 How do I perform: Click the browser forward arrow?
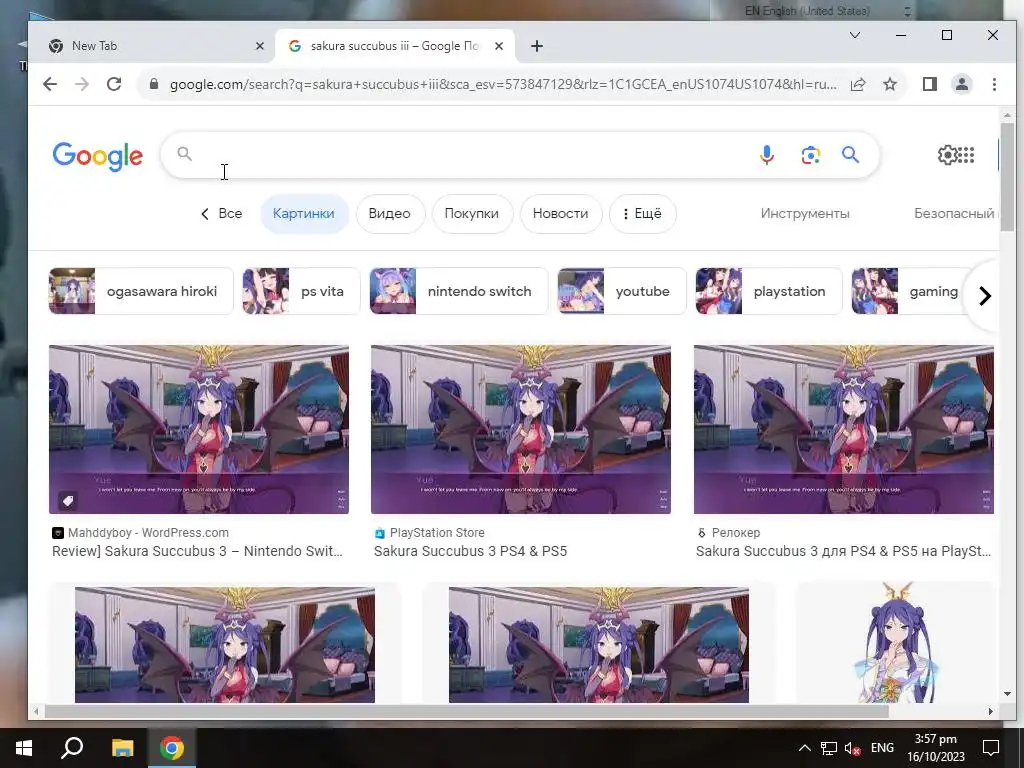[82, 84]
